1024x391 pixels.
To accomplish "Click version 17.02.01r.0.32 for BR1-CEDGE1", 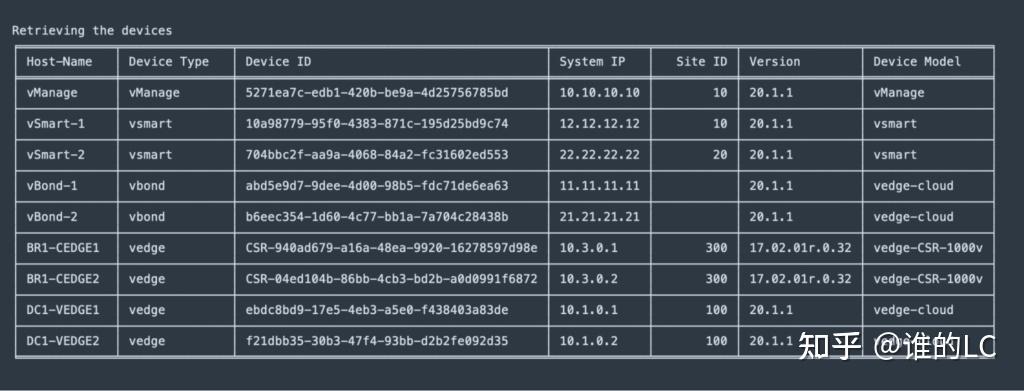I will [800, 248].
